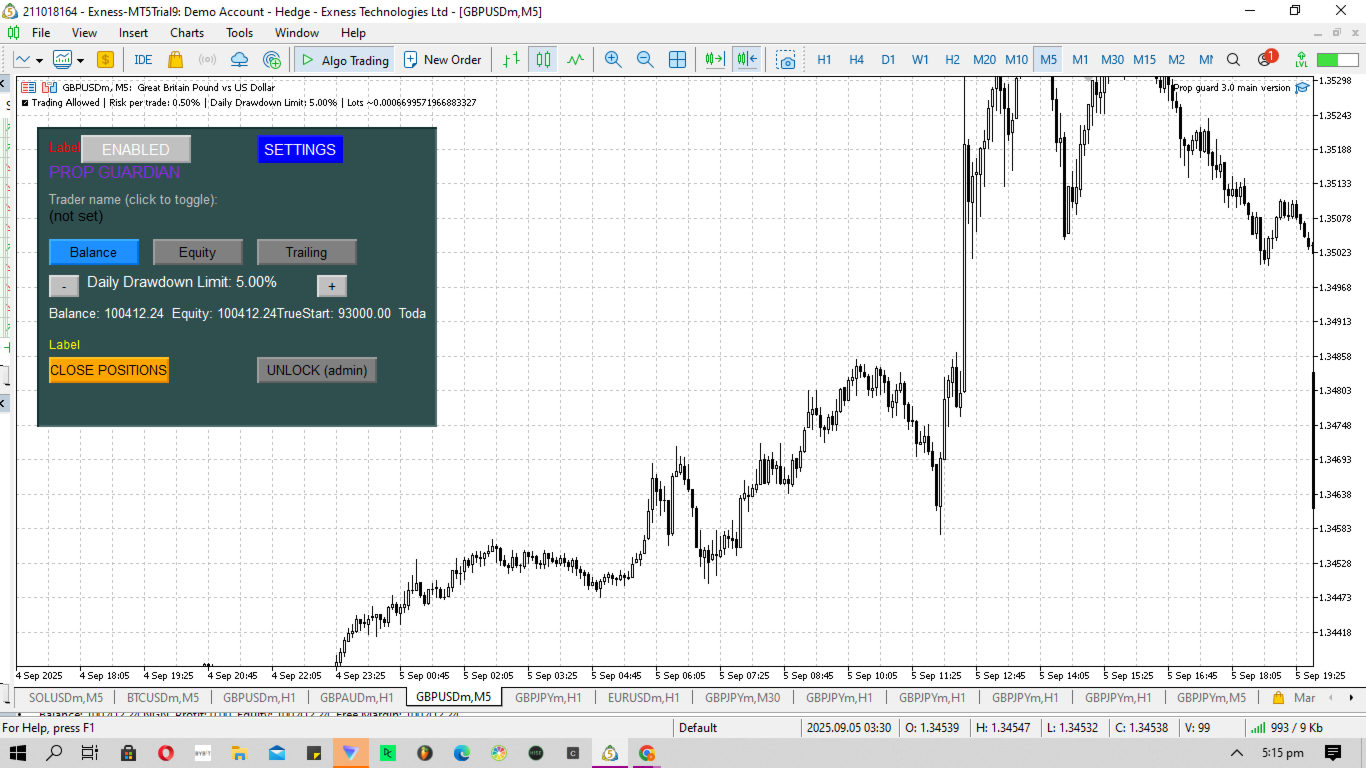Set timeframe to D1
Screen dimensions: 1366x768
click(x=888, y=60)
